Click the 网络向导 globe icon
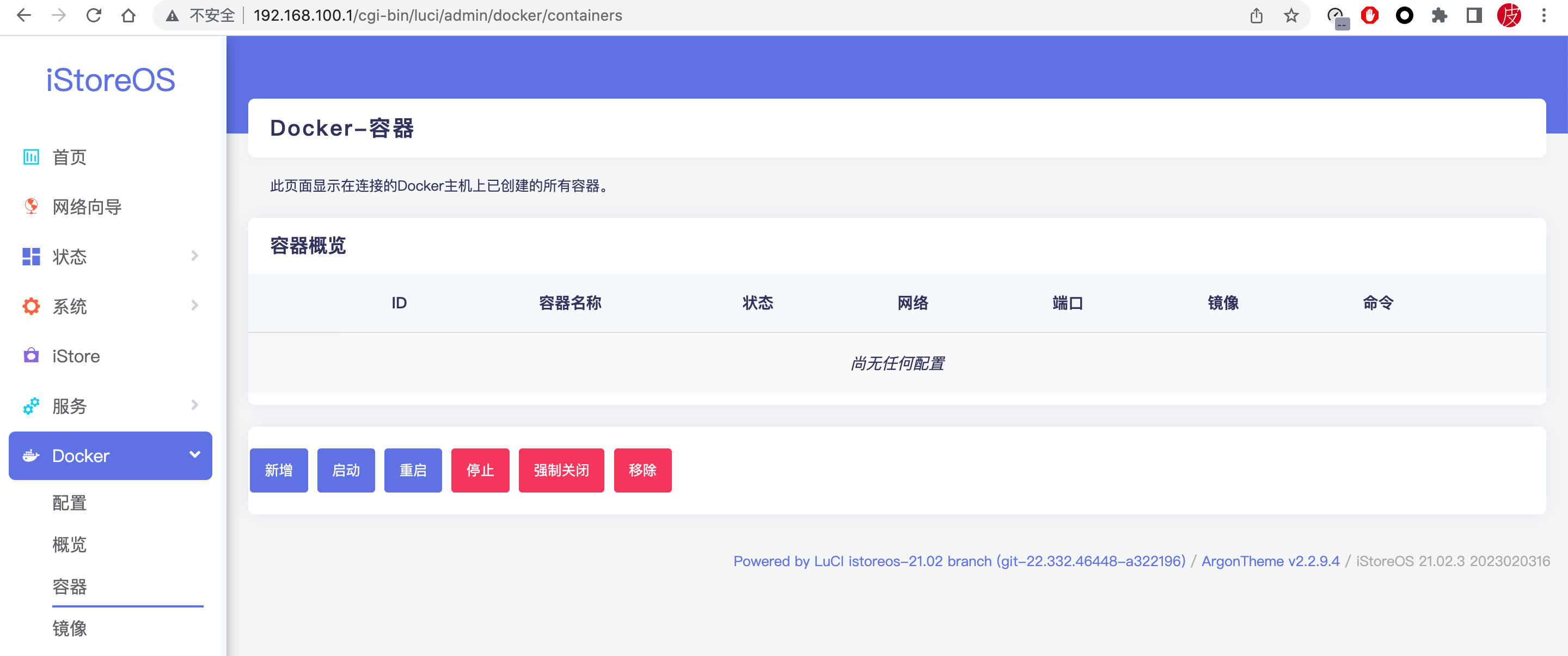 coord(30,207)
